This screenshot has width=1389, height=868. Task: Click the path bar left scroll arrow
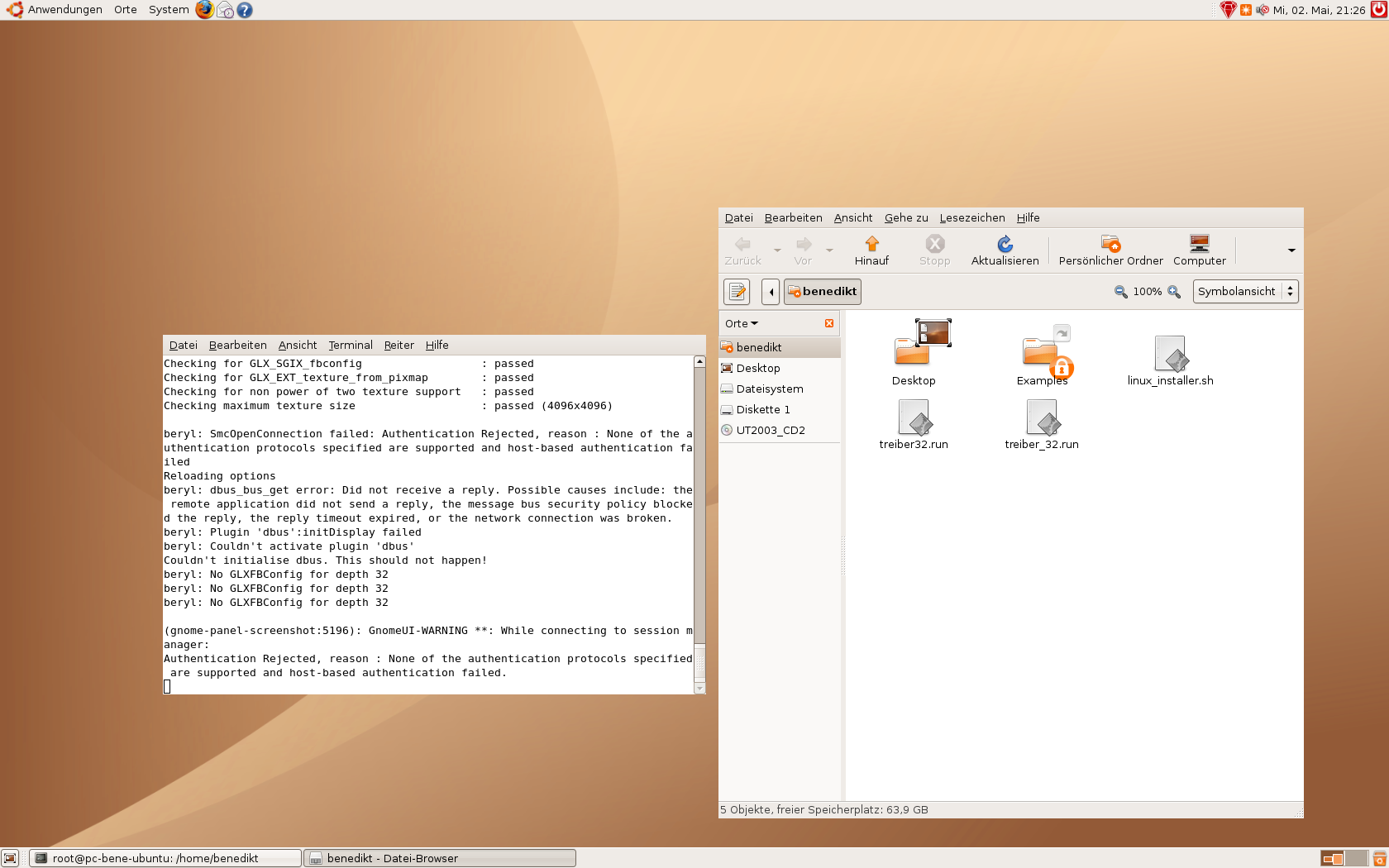click(x=771, y=292)
